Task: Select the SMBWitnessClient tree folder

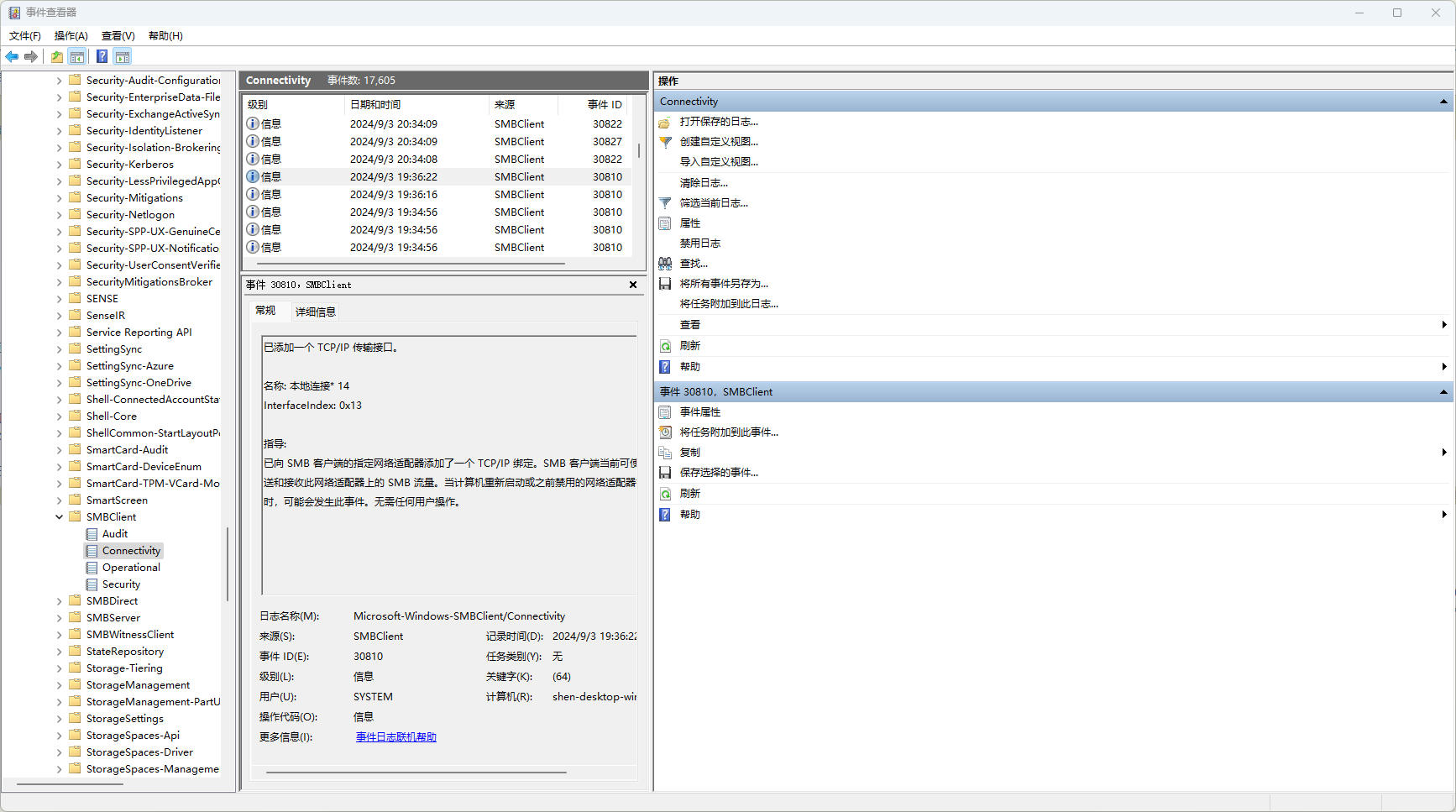Action: click(130, 635)
